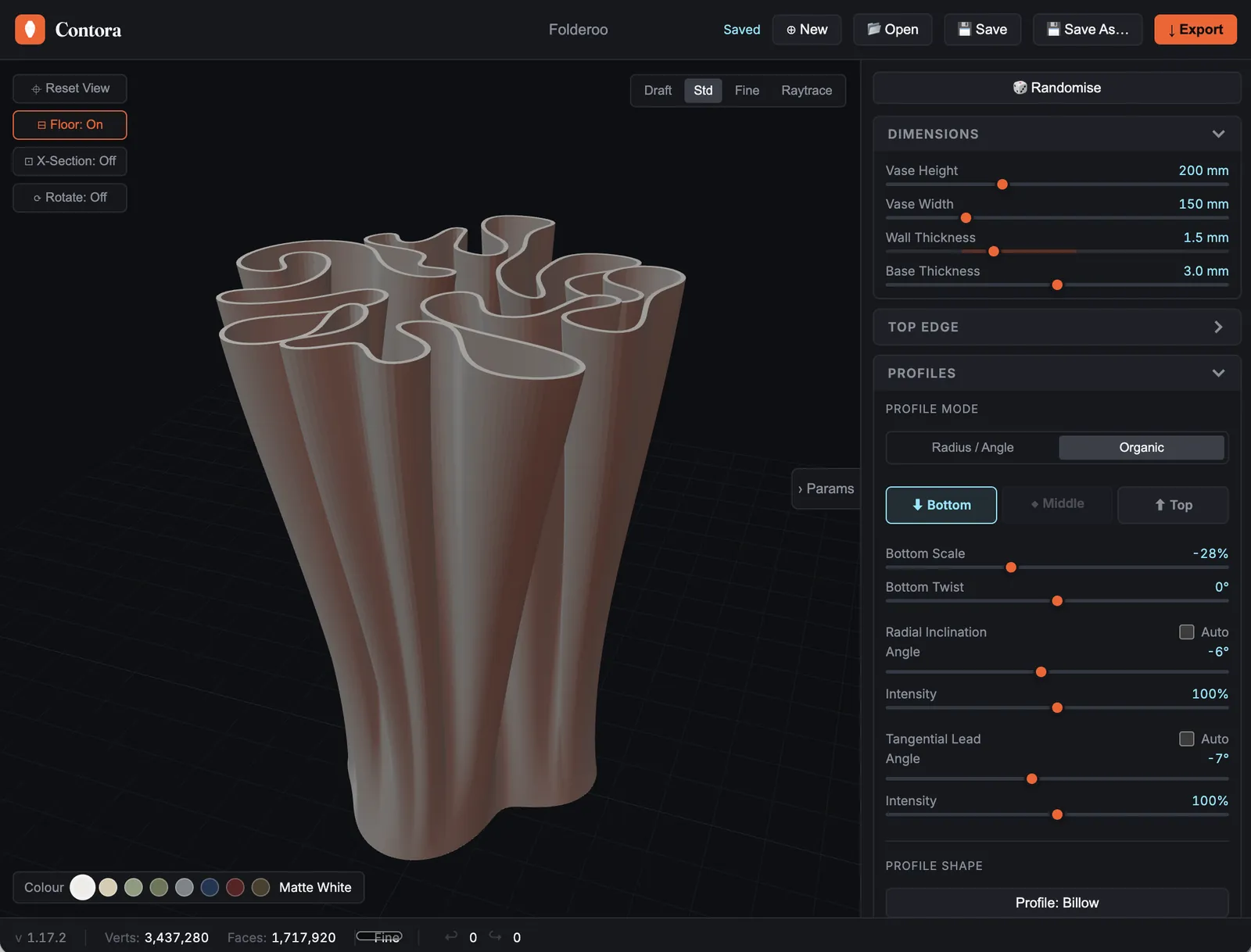Screen dimensions: 1251x952
Task: Click the Wall Thickness slider handle
Action: click(x=994, y=252)
